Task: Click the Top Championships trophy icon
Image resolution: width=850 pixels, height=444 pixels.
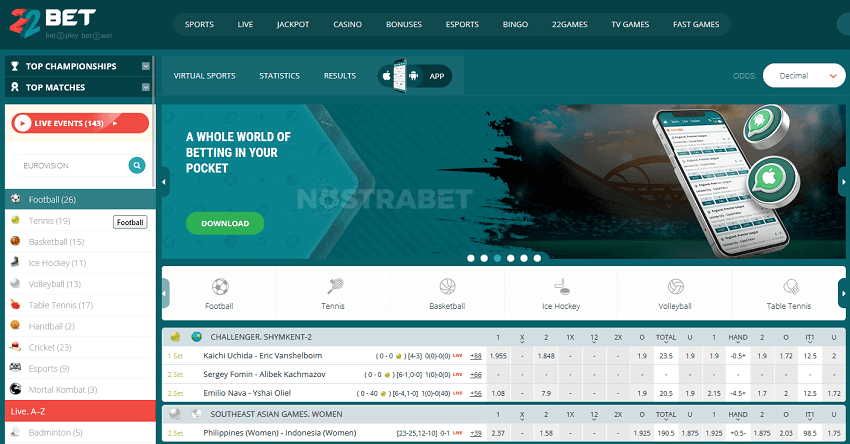Action: [15, 66]
